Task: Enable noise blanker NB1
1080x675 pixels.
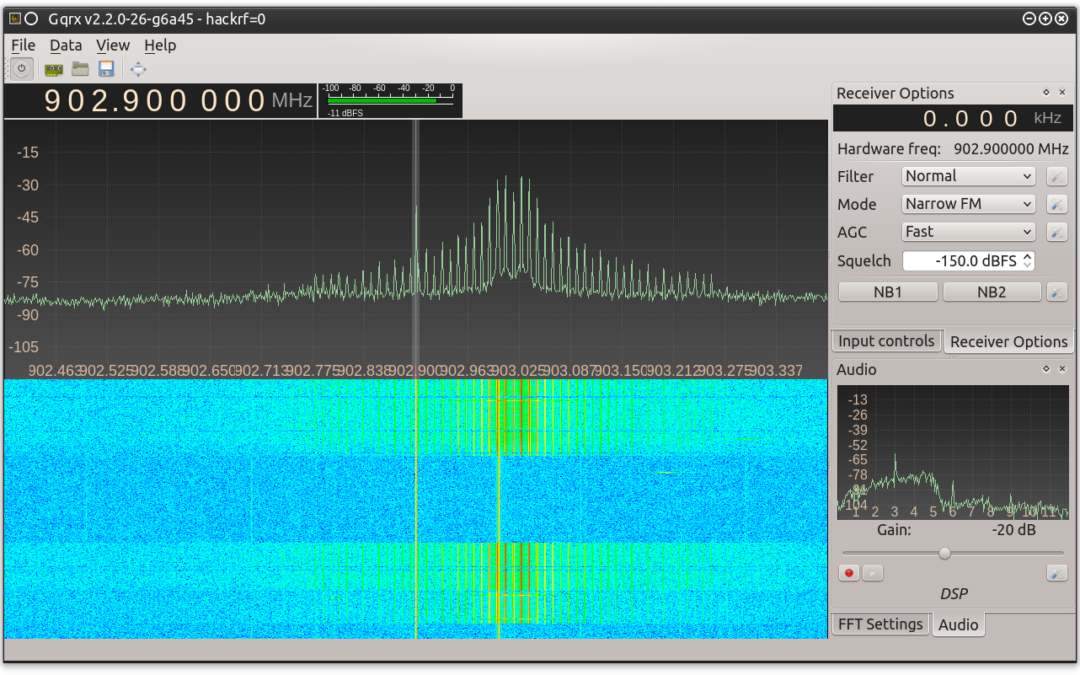Action: tap(887, 291)
